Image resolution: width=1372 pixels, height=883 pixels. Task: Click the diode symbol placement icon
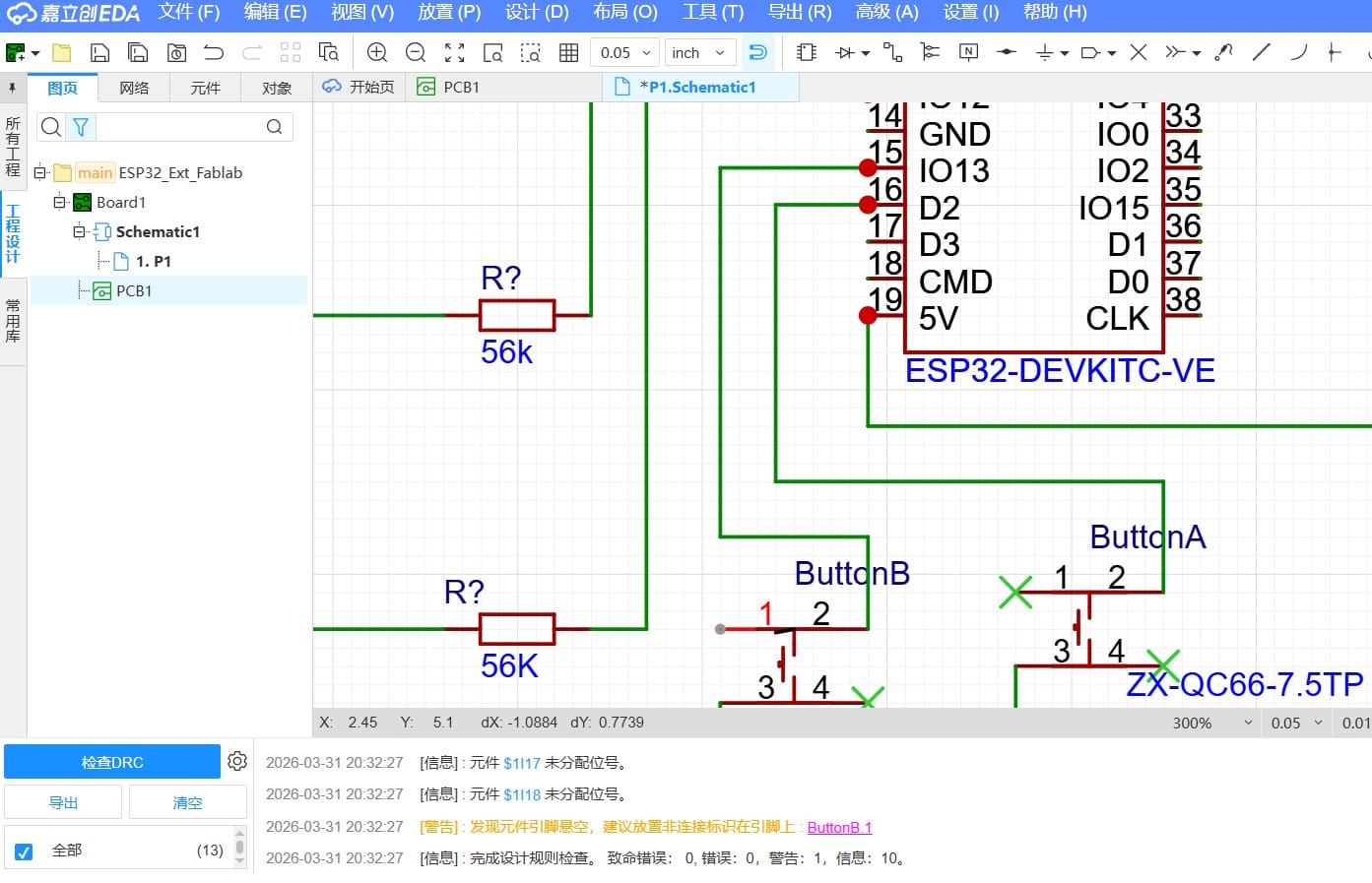tap(845, 53)
